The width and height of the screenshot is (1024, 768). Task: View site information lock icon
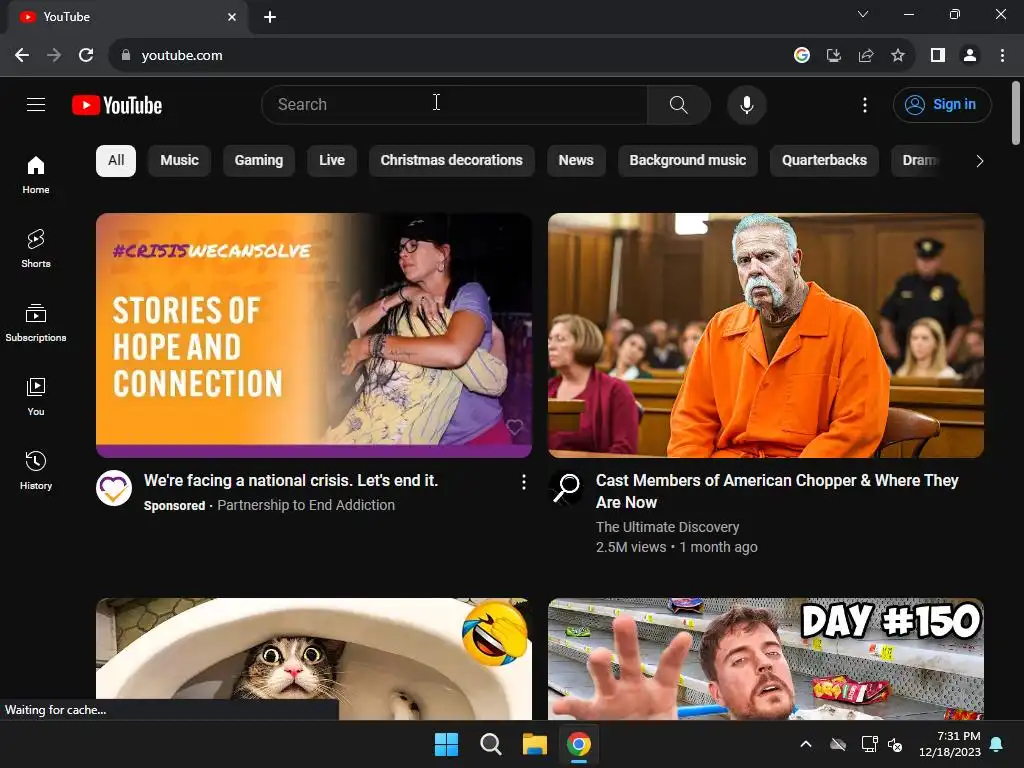(x=126, y=56)
